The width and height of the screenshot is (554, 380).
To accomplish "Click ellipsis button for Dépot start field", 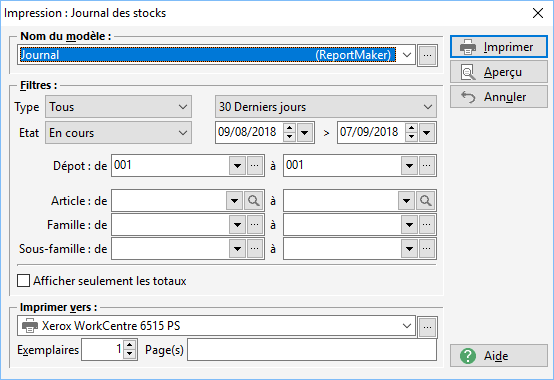I will (x=255, y=166).
